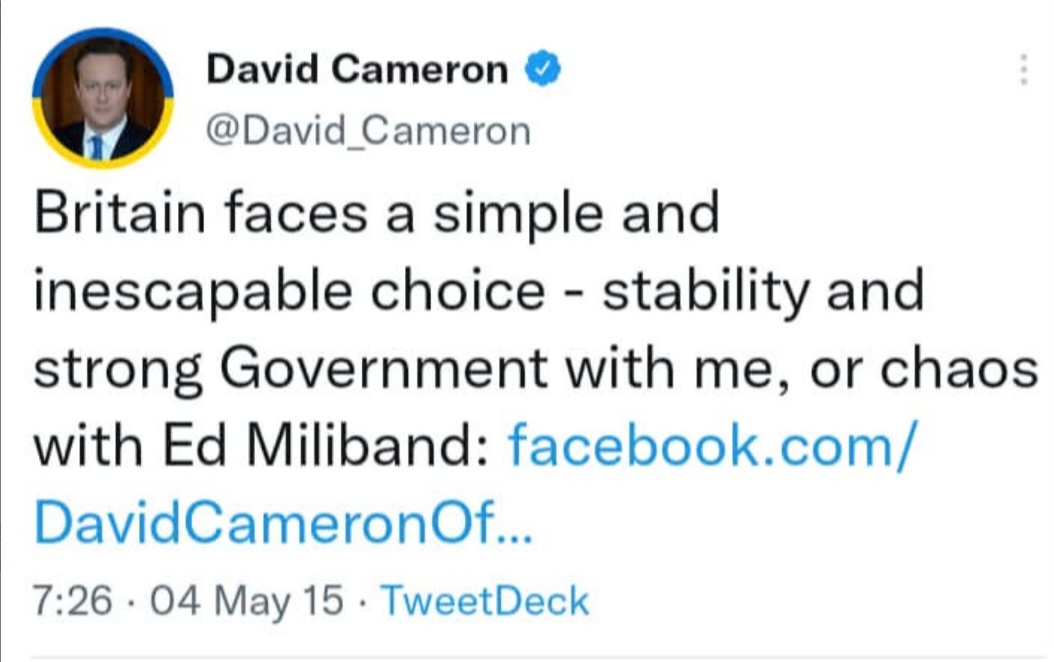Open the David Cameron display name
Screen dimensions: 1054x662
pyautogui.click(x=356, y=70)
